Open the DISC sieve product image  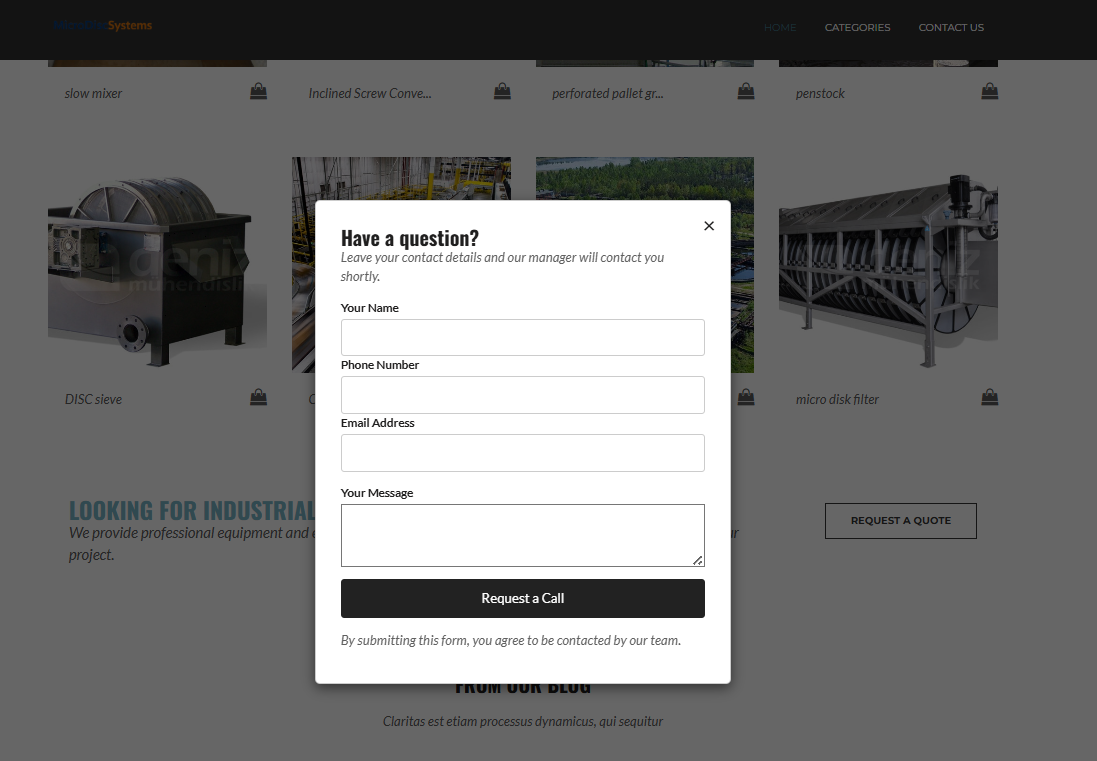pyautogui.click(x=157, y=264)
